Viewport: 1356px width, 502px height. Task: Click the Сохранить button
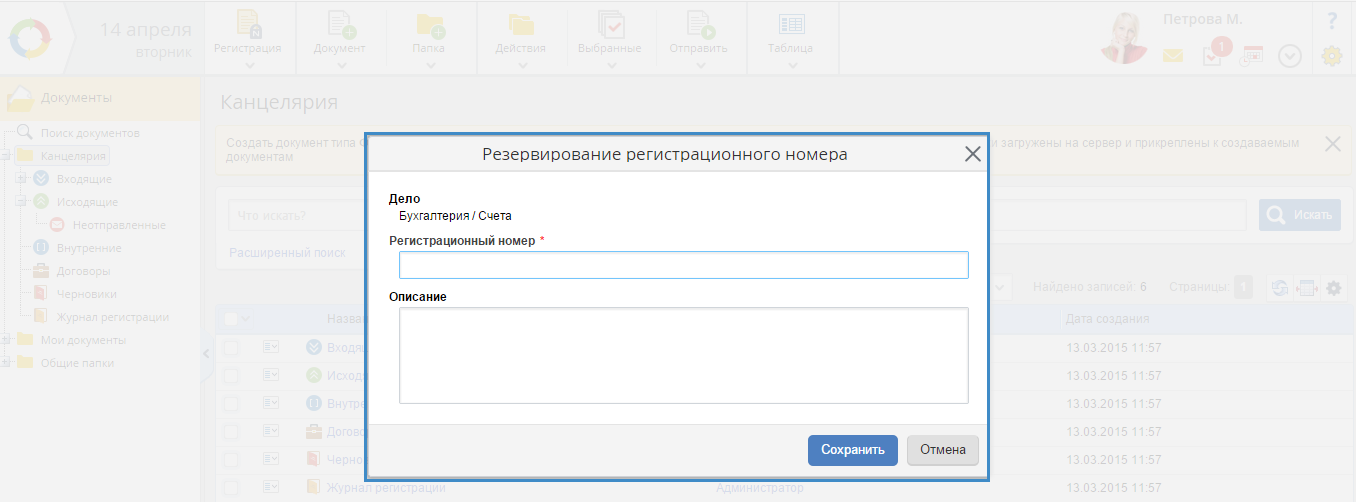(x=852, y=450)
